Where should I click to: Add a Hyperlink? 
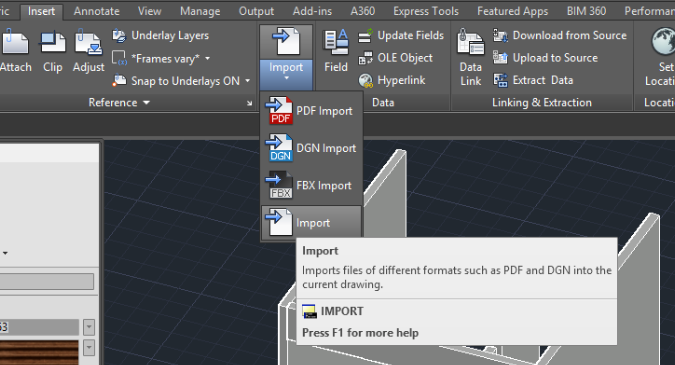tap(392, 80)
